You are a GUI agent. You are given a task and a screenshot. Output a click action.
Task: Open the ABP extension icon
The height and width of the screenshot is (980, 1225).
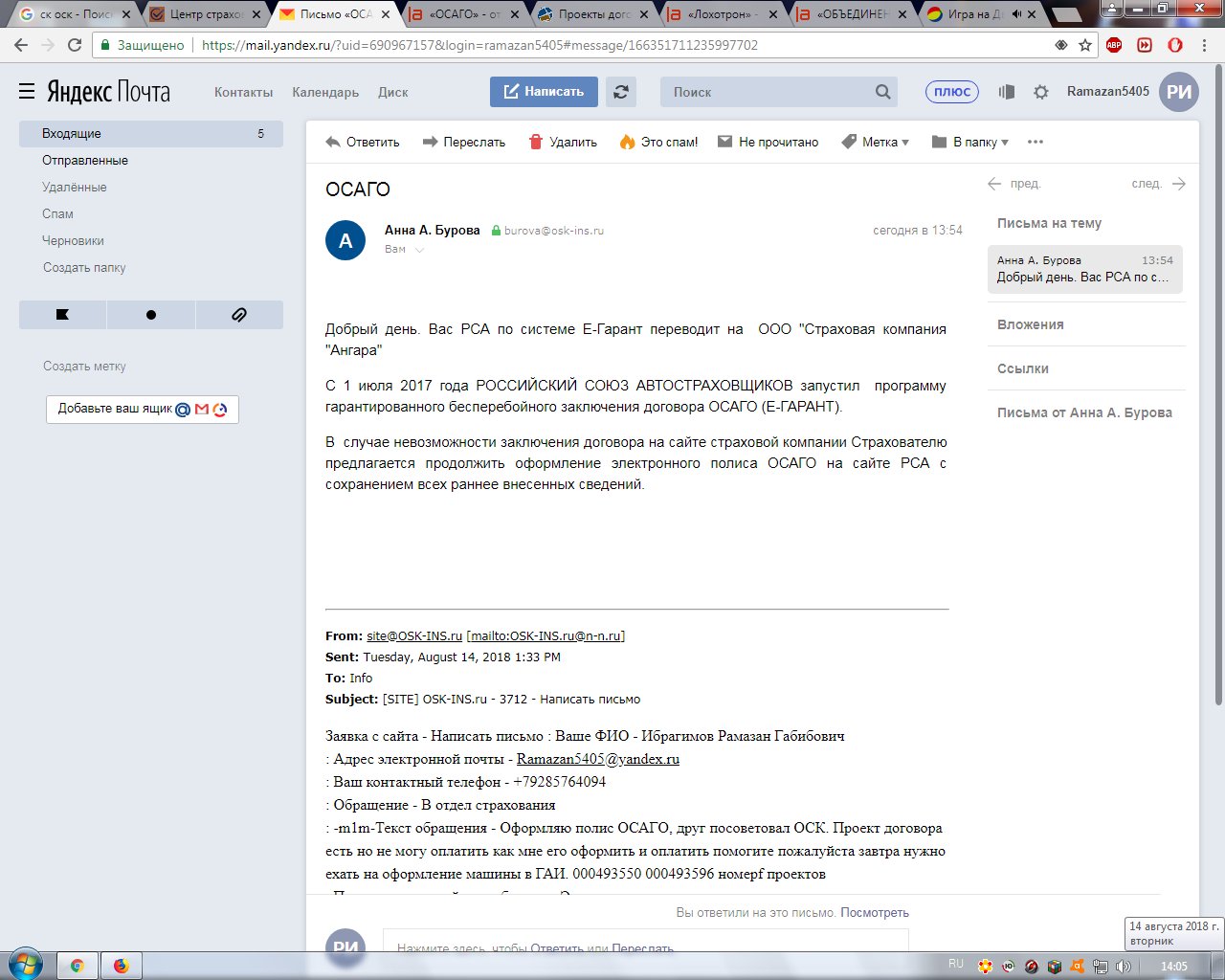coord(1114,45)
